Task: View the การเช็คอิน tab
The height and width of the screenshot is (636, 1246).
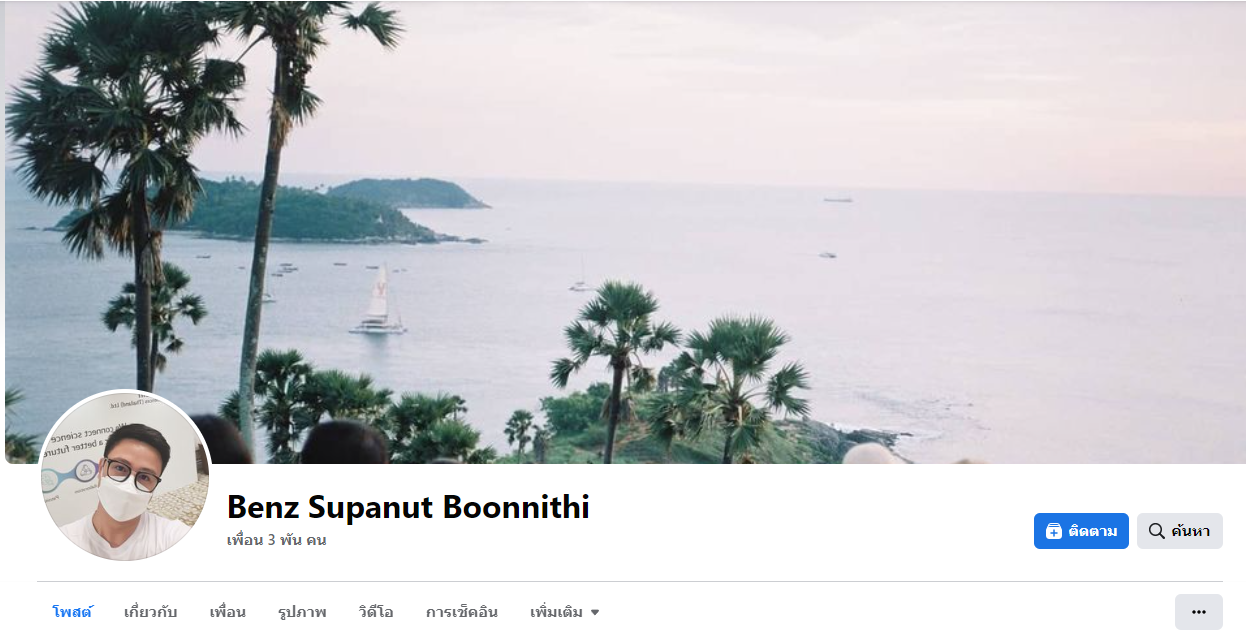Action: 462,612
